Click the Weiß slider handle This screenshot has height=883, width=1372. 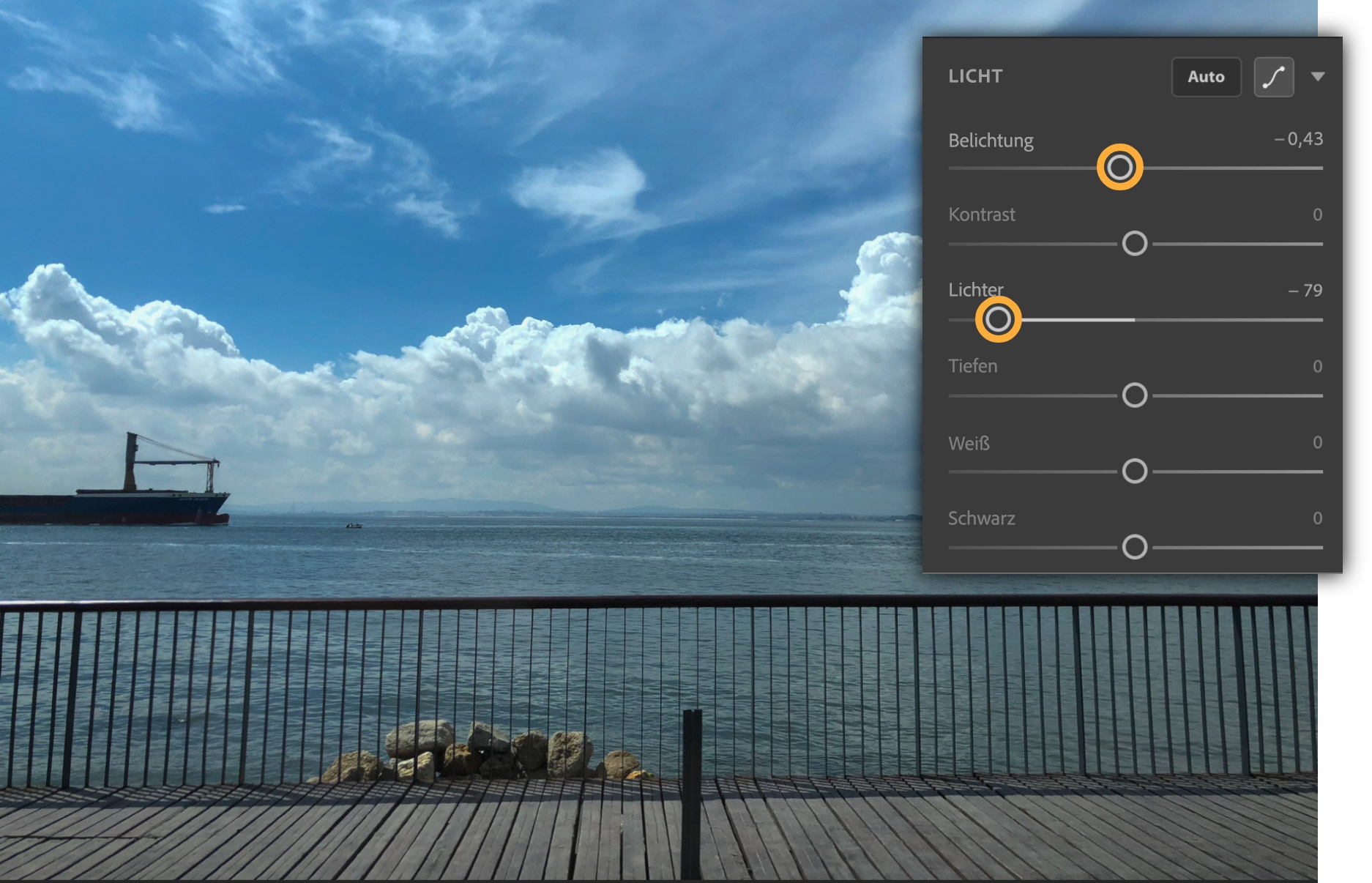(1135, 472)
